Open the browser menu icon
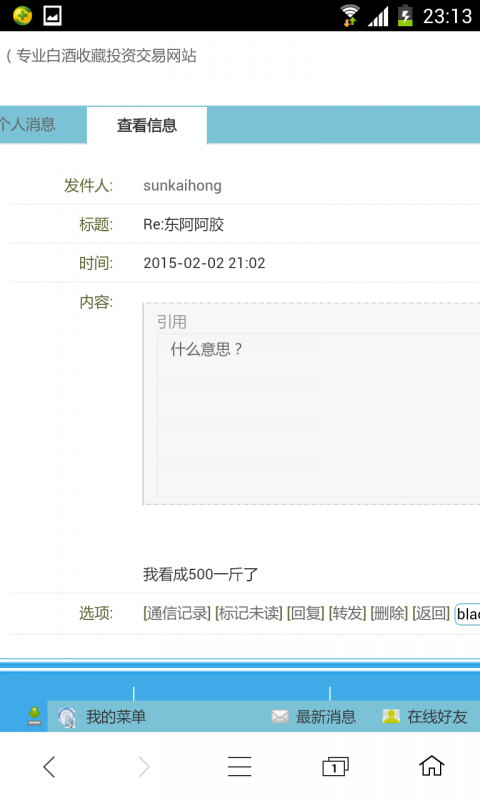Screen dimensions: 480x800 pos(239,766)
